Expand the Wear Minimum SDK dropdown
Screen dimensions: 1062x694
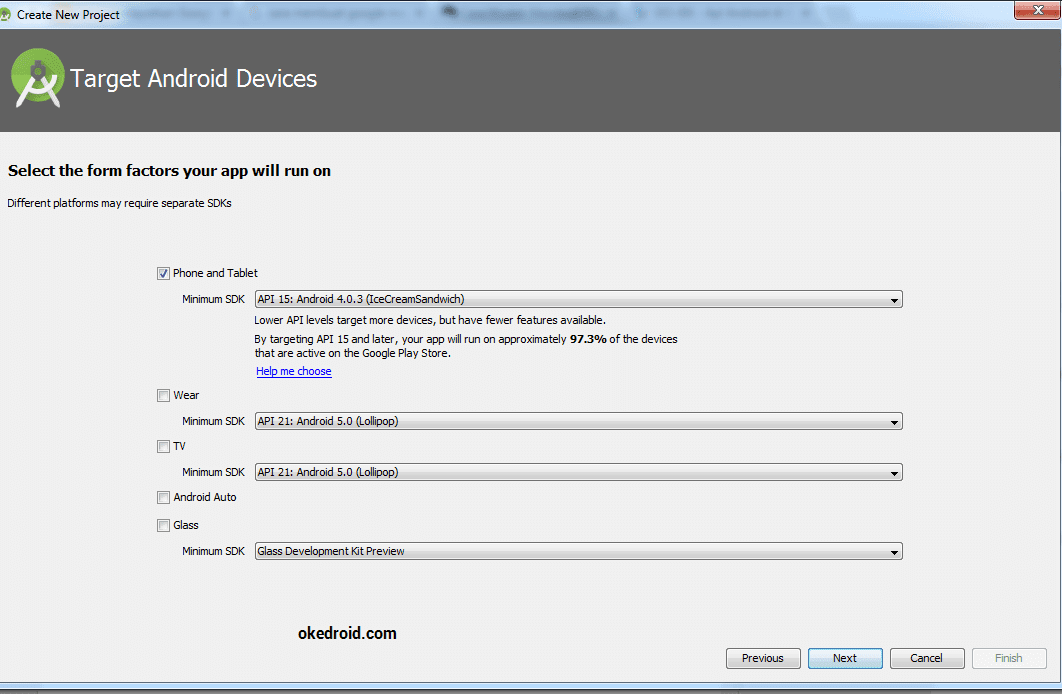(578, 422)
